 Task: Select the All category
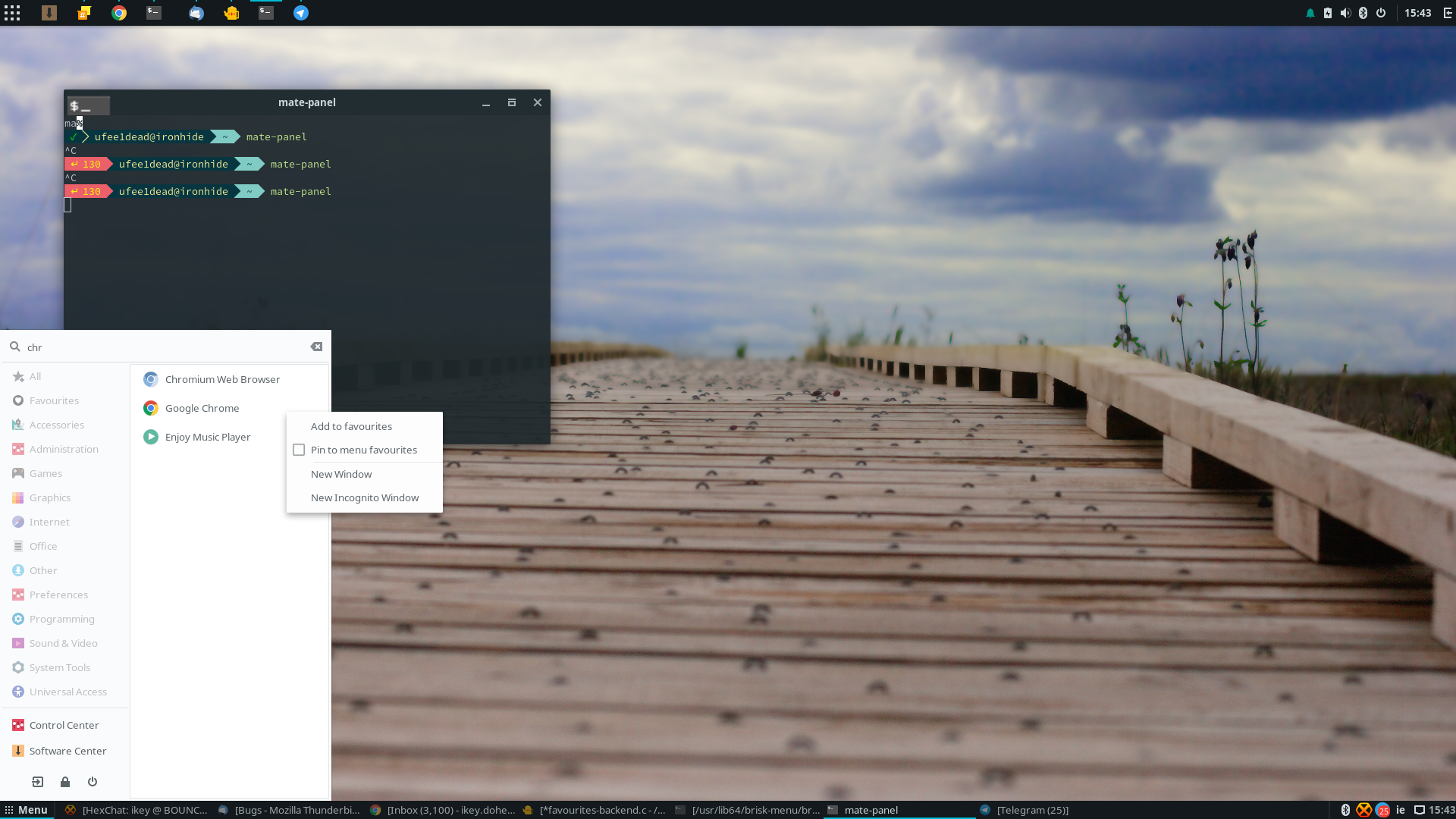coord(67,376)
